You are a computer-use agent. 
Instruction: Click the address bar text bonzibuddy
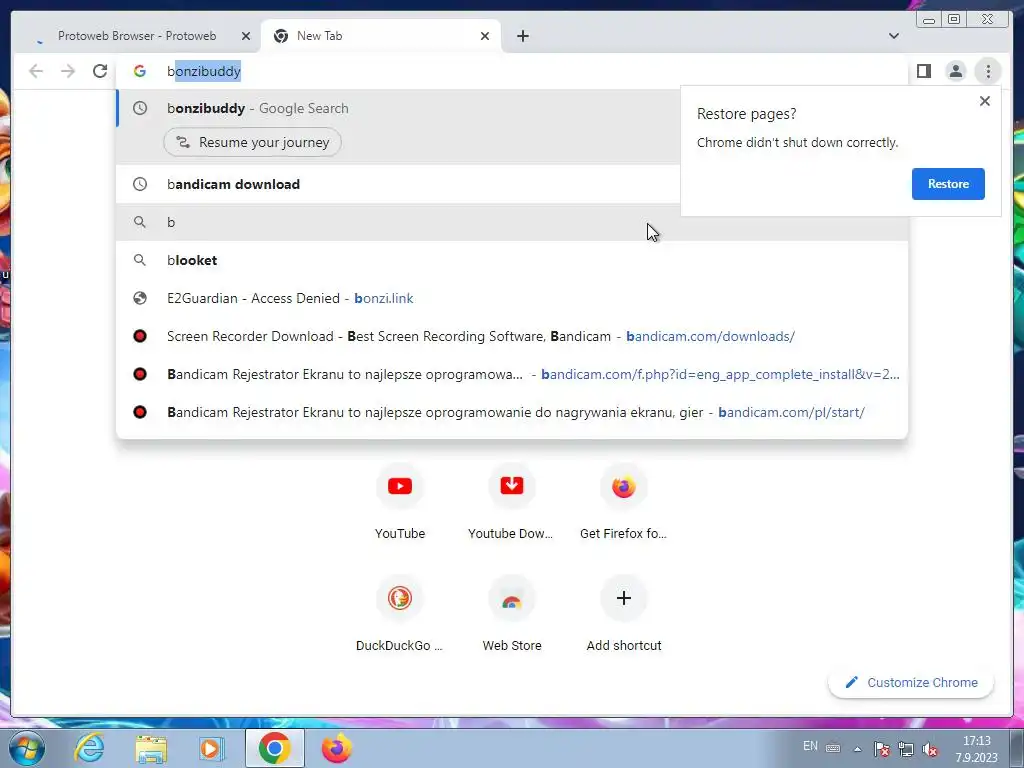coord(204,71)
